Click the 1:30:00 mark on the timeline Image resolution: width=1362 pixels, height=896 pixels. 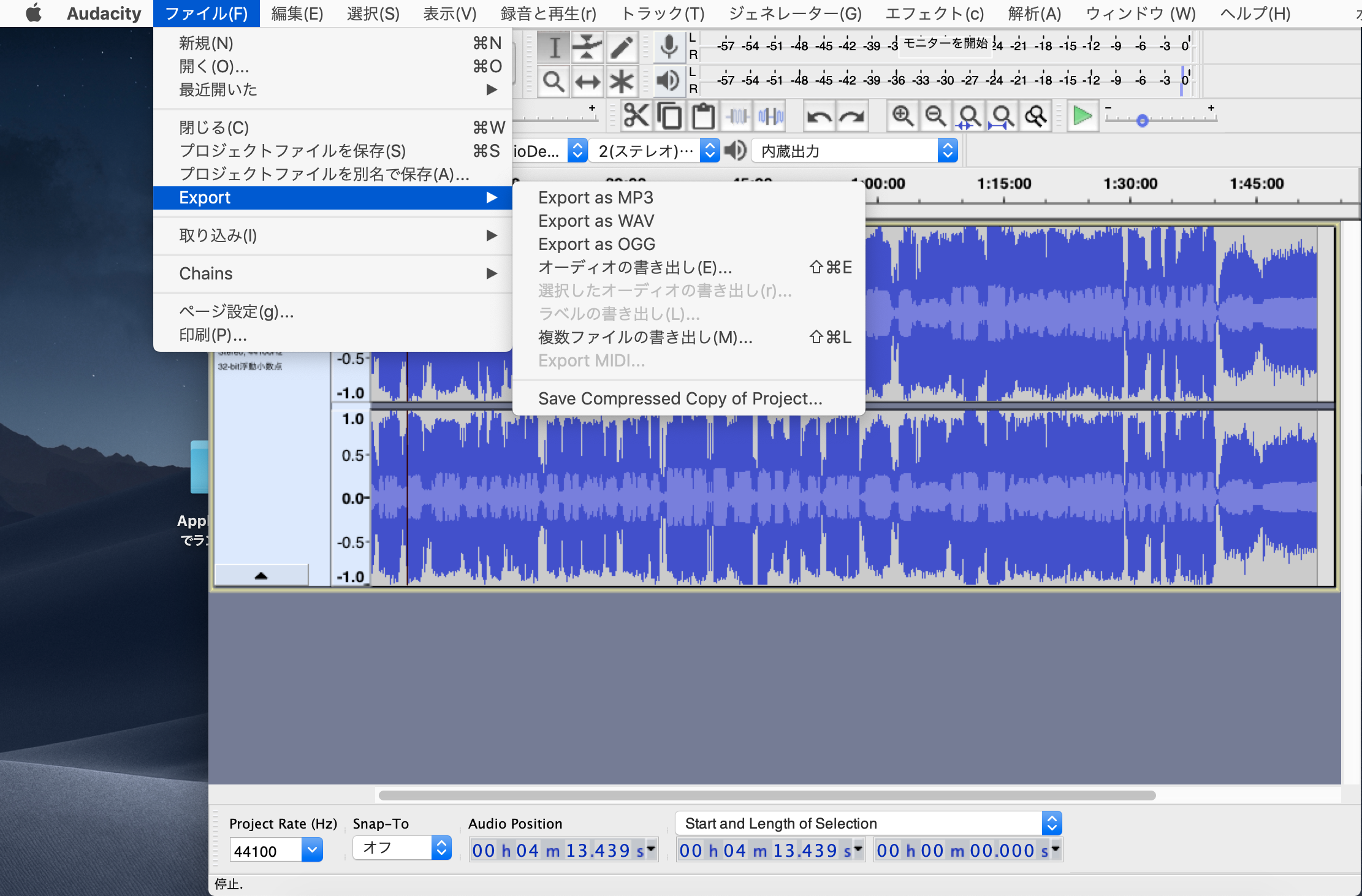click(1130, 183)
